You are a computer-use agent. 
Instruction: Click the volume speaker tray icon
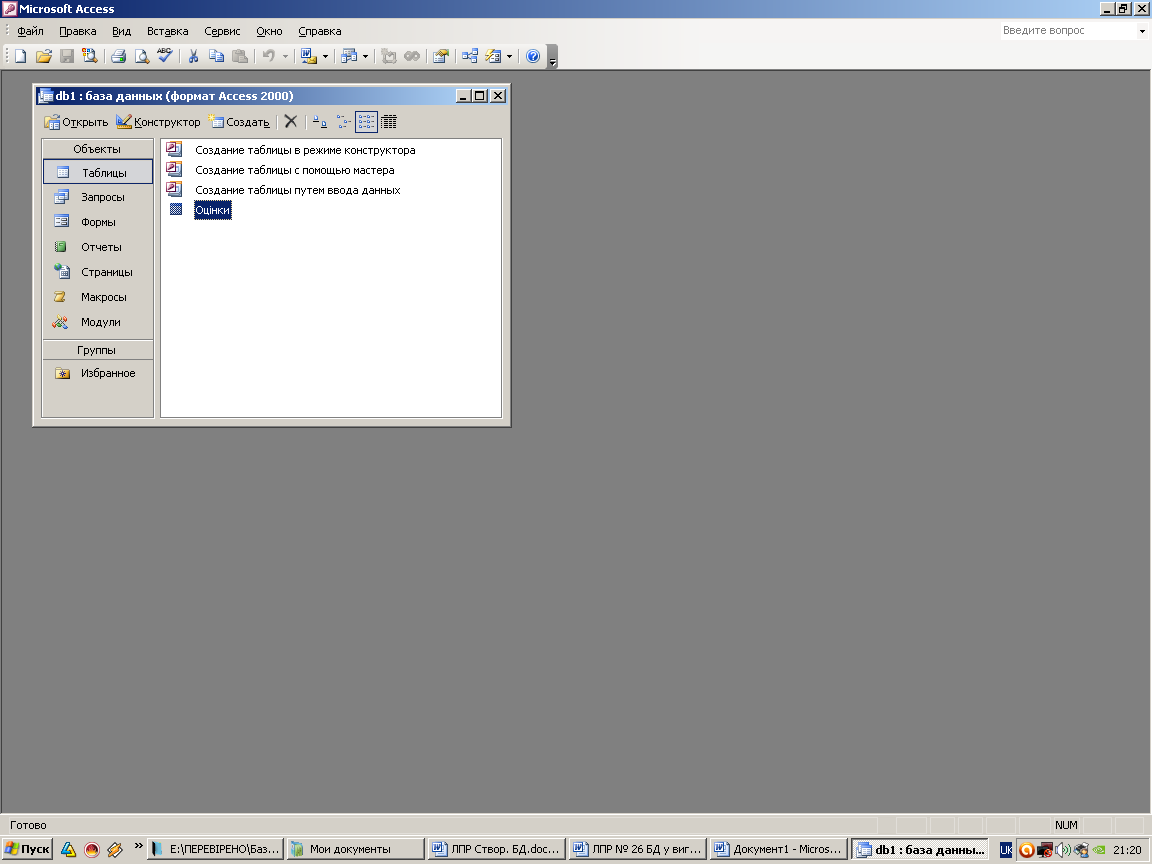click(1062, 850)
